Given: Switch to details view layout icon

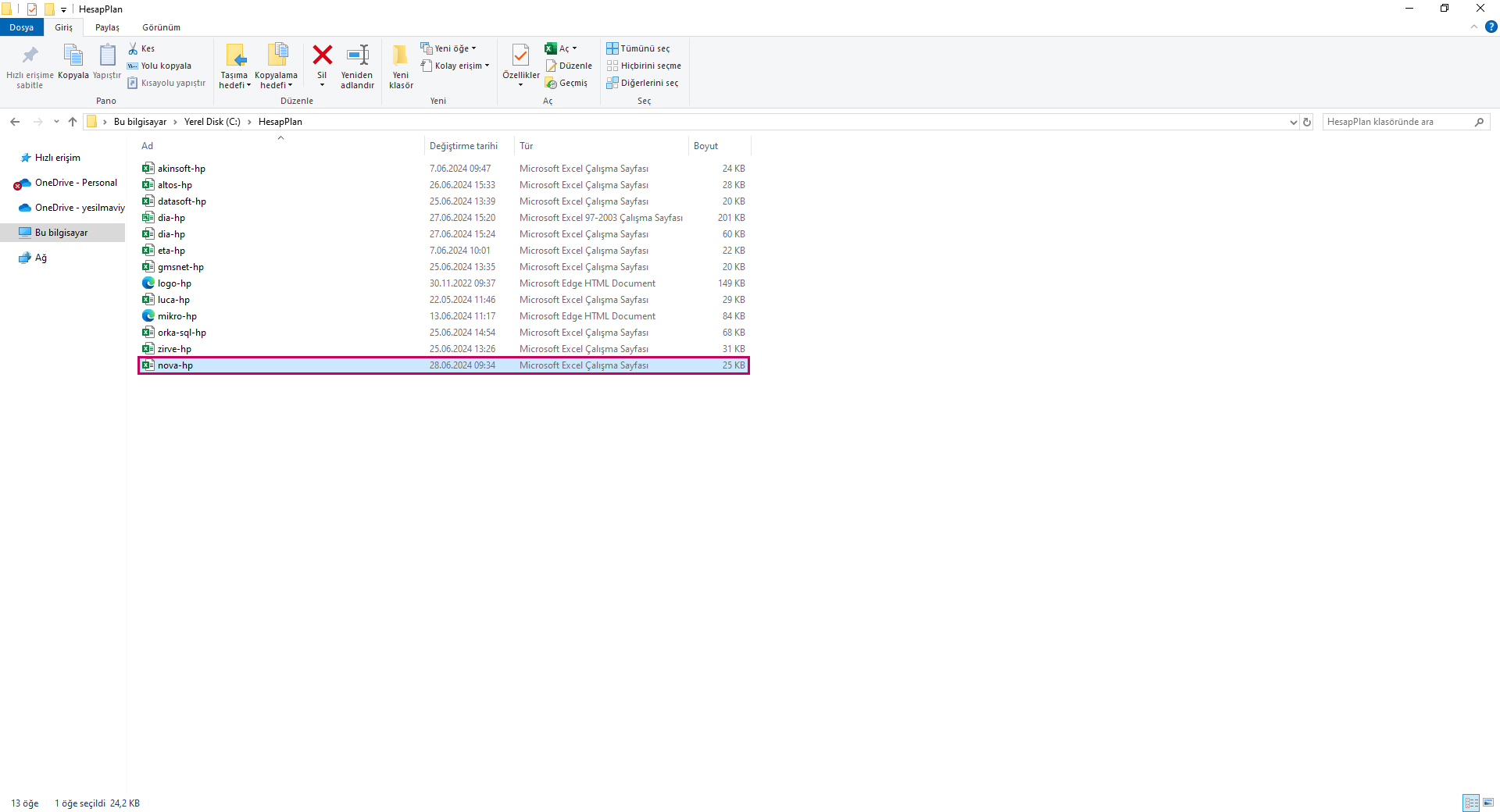Looking at the screenshot, I should pos(1471,803).
